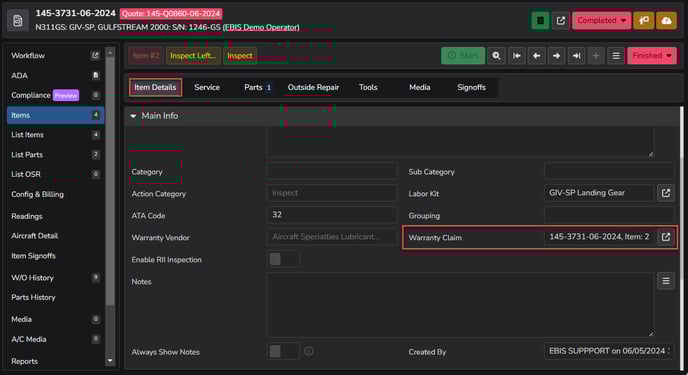
Task: Click the yellow Inspect tag
Action: tap(240, 56)
